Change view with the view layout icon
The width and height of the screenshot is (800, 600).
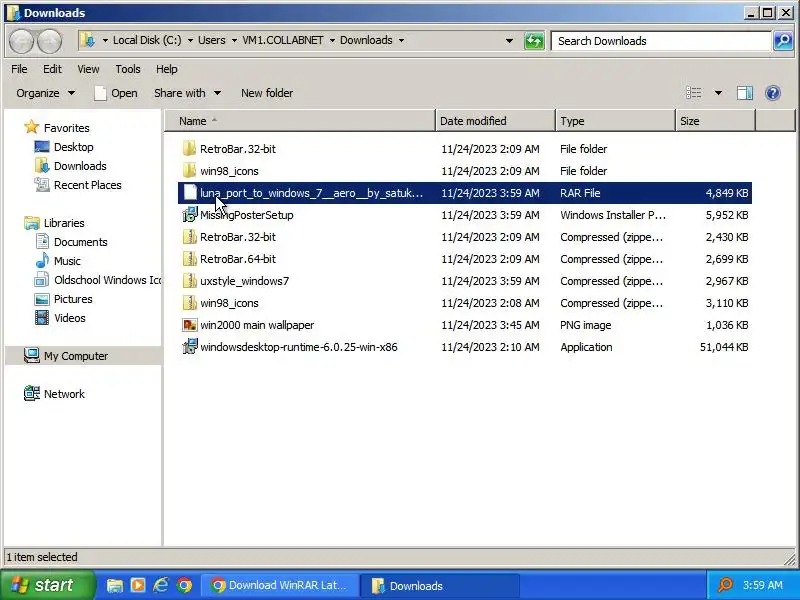pos(693,93)
